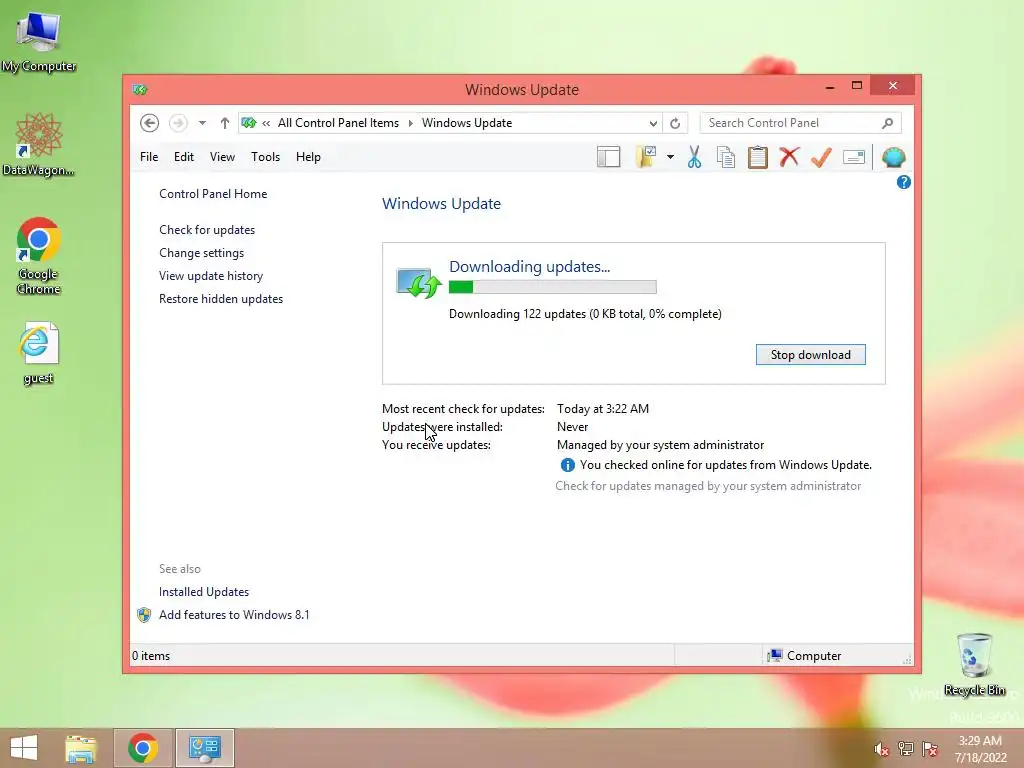Image resolution: width=1024 pixels, height=768 pixels.
Task: Click the Action Center flag icon
Action: 930,749
